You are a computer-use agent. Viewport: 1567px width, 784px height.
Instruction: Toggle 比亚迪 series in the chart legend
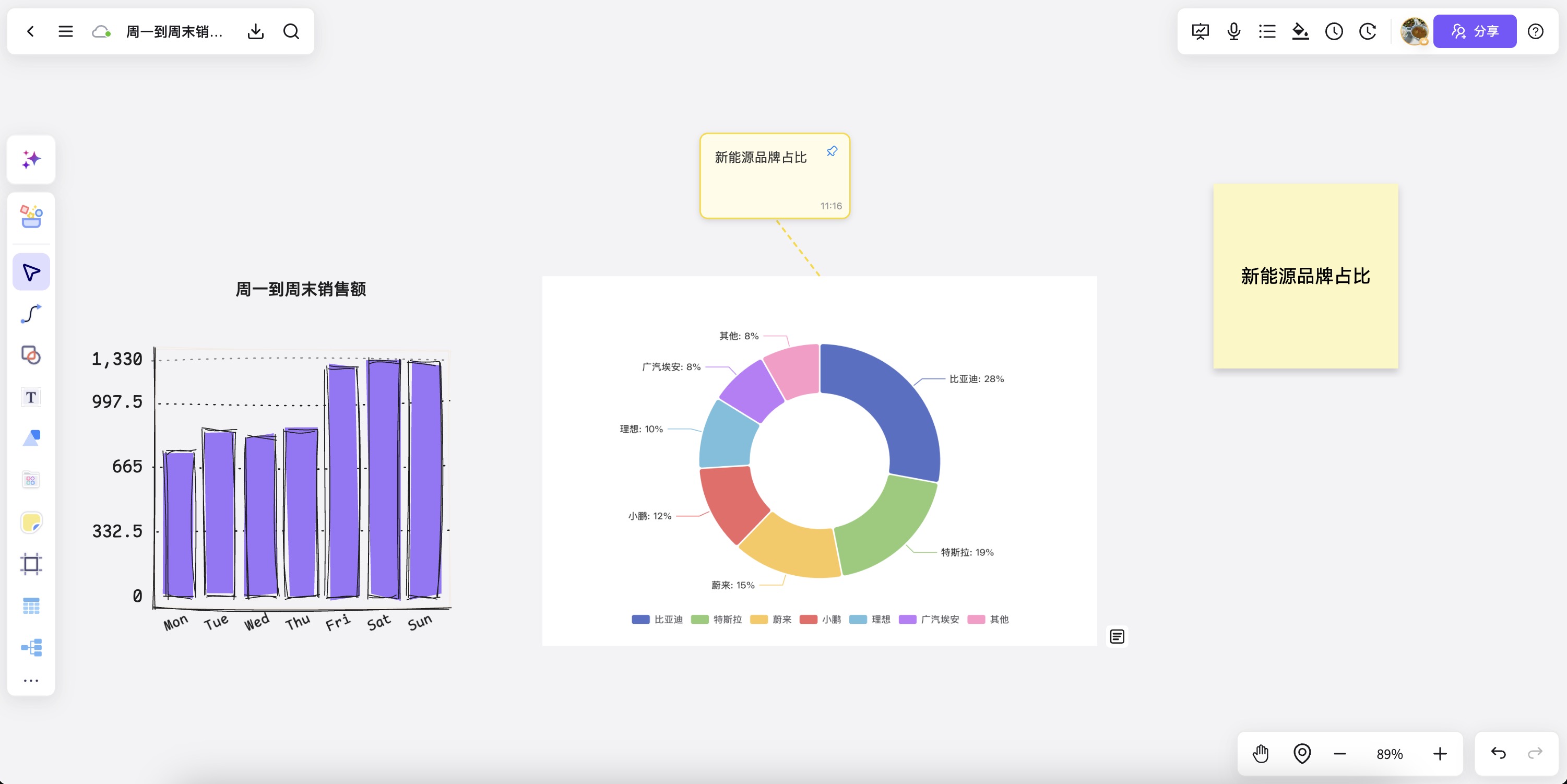point(657,619)
